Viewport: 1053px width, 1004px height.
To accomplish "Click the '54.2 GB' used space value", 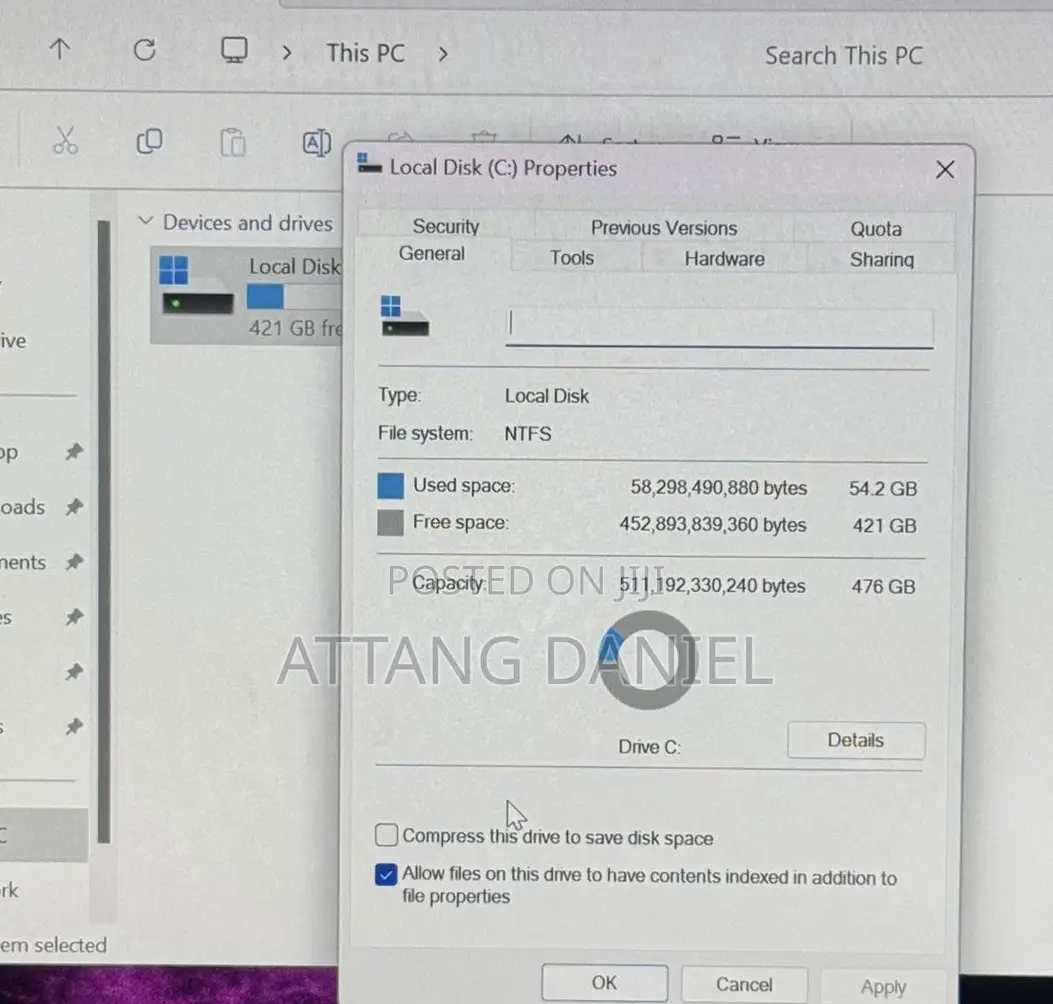I will click(x=882, y=488).
